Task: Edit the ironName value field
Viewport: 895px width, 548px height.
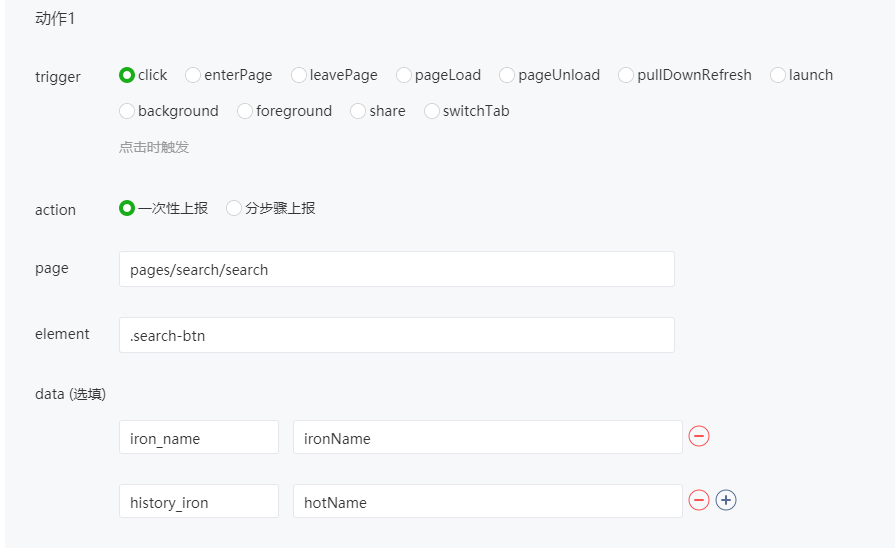Action: (487, 437)
